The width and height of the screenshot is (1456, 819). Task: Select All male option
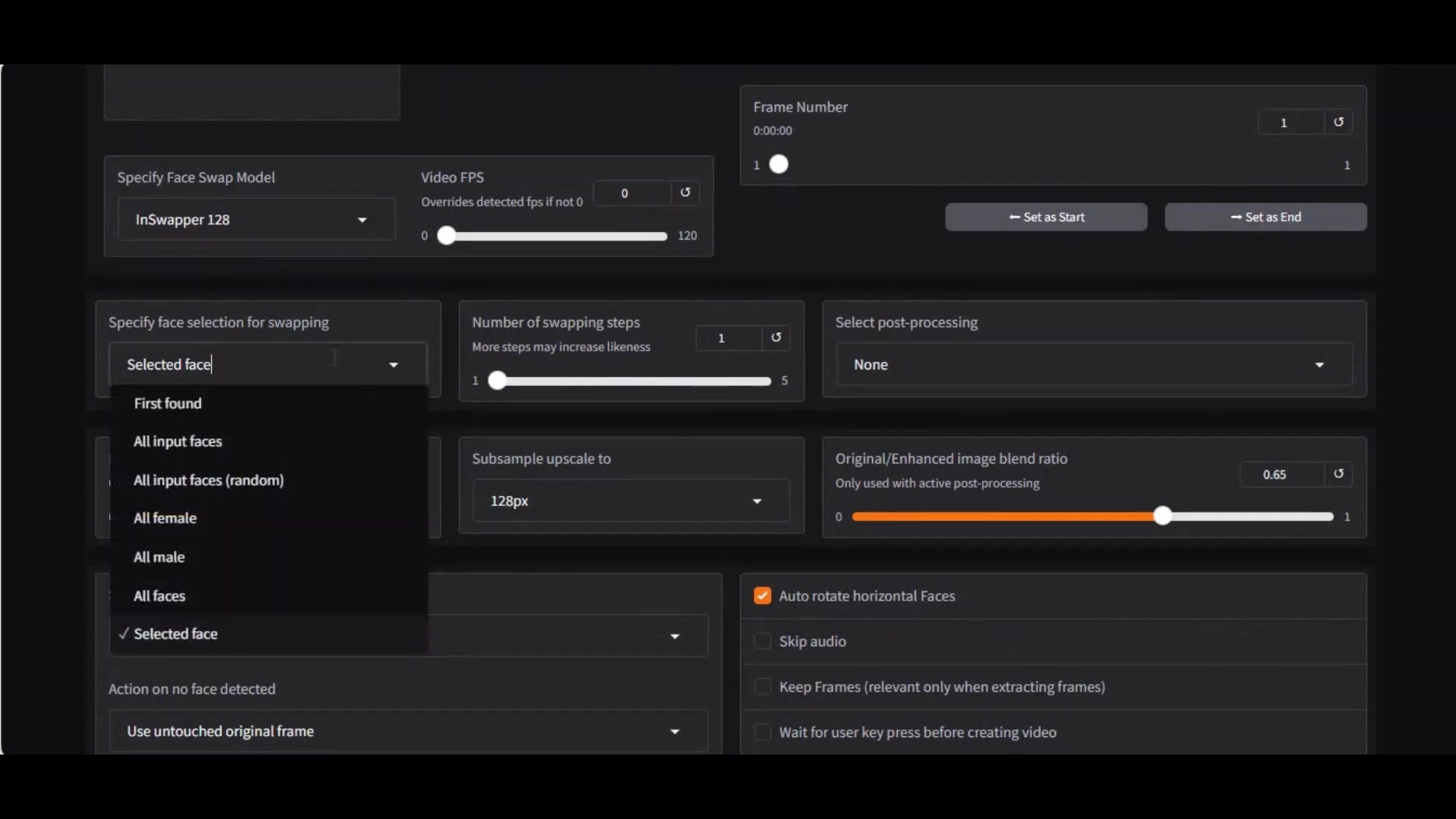pos(269,557)
